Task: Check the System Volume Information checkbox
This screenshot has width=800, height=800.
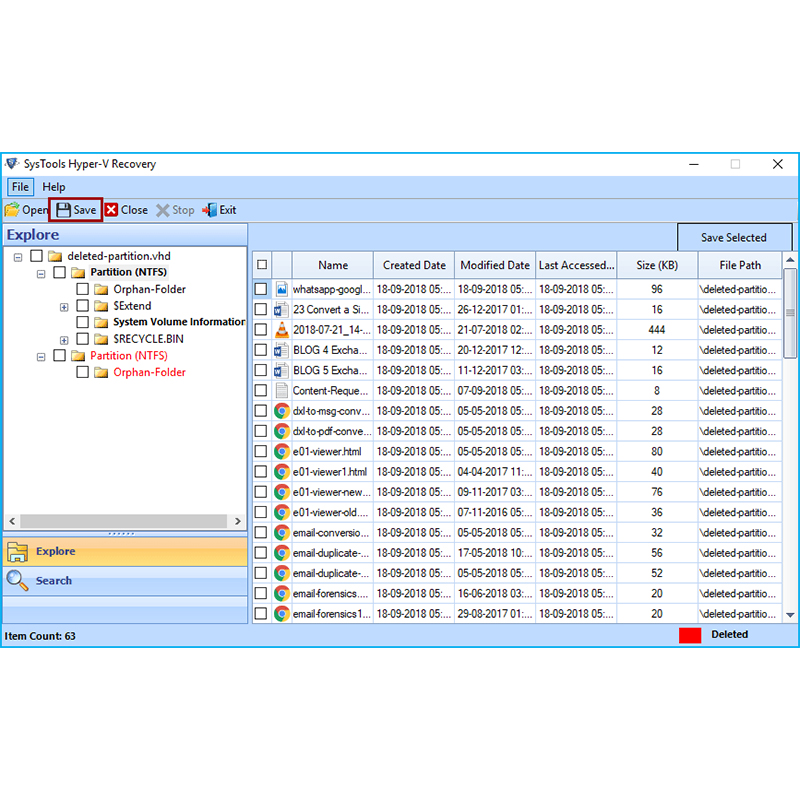Action: [83, 322]
